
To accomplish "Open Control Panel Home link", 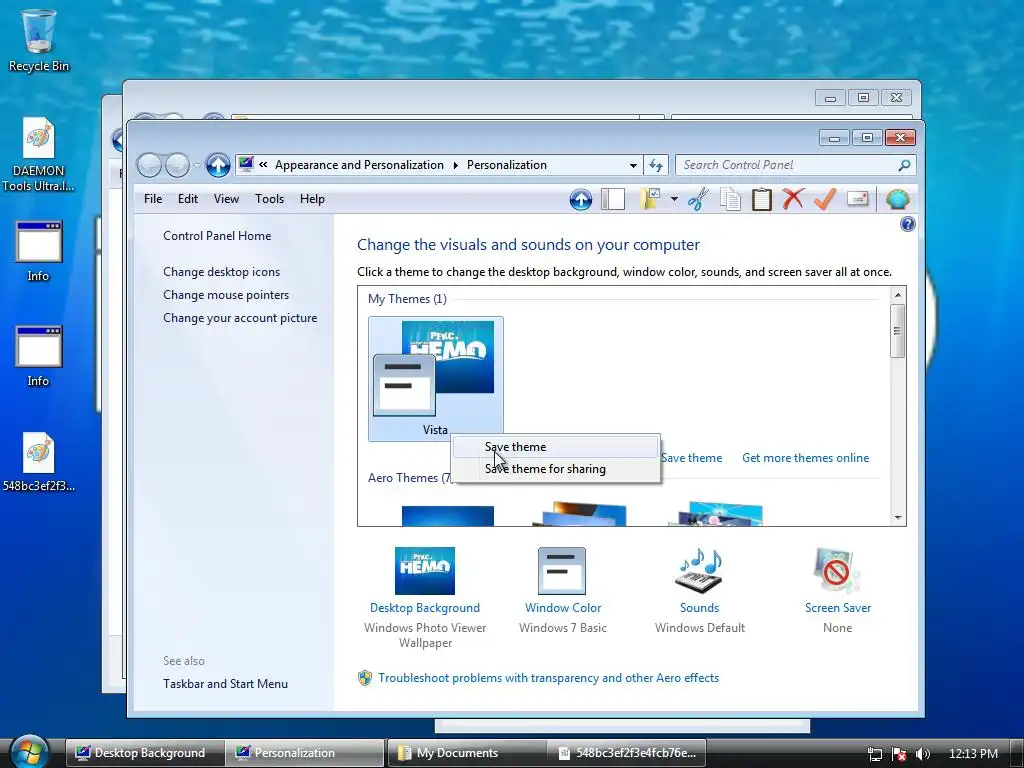I will [217, 236].
